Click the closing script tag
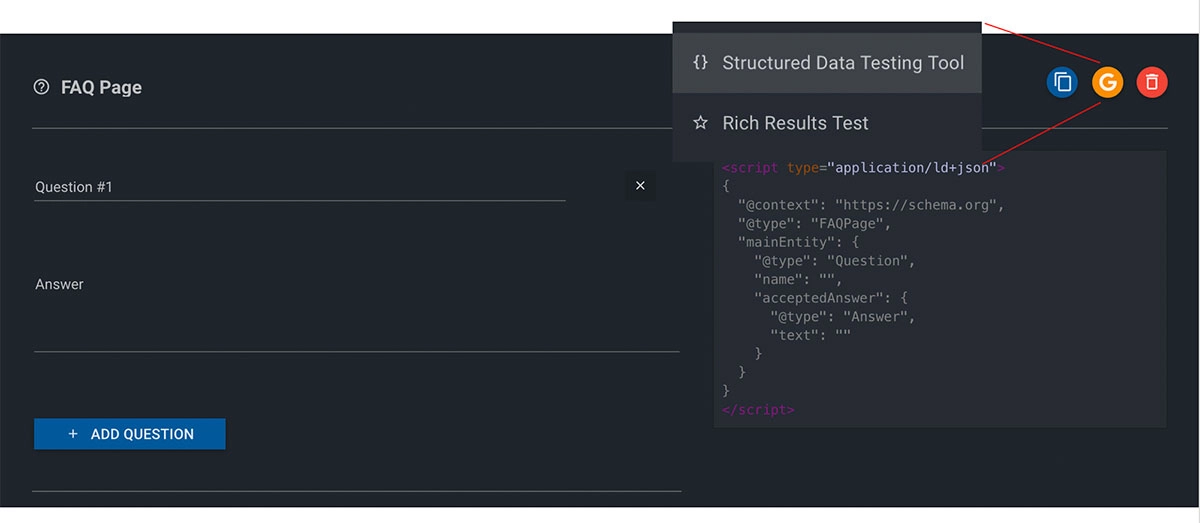This screenshot has height=523, width=1200. coord(758,410)
